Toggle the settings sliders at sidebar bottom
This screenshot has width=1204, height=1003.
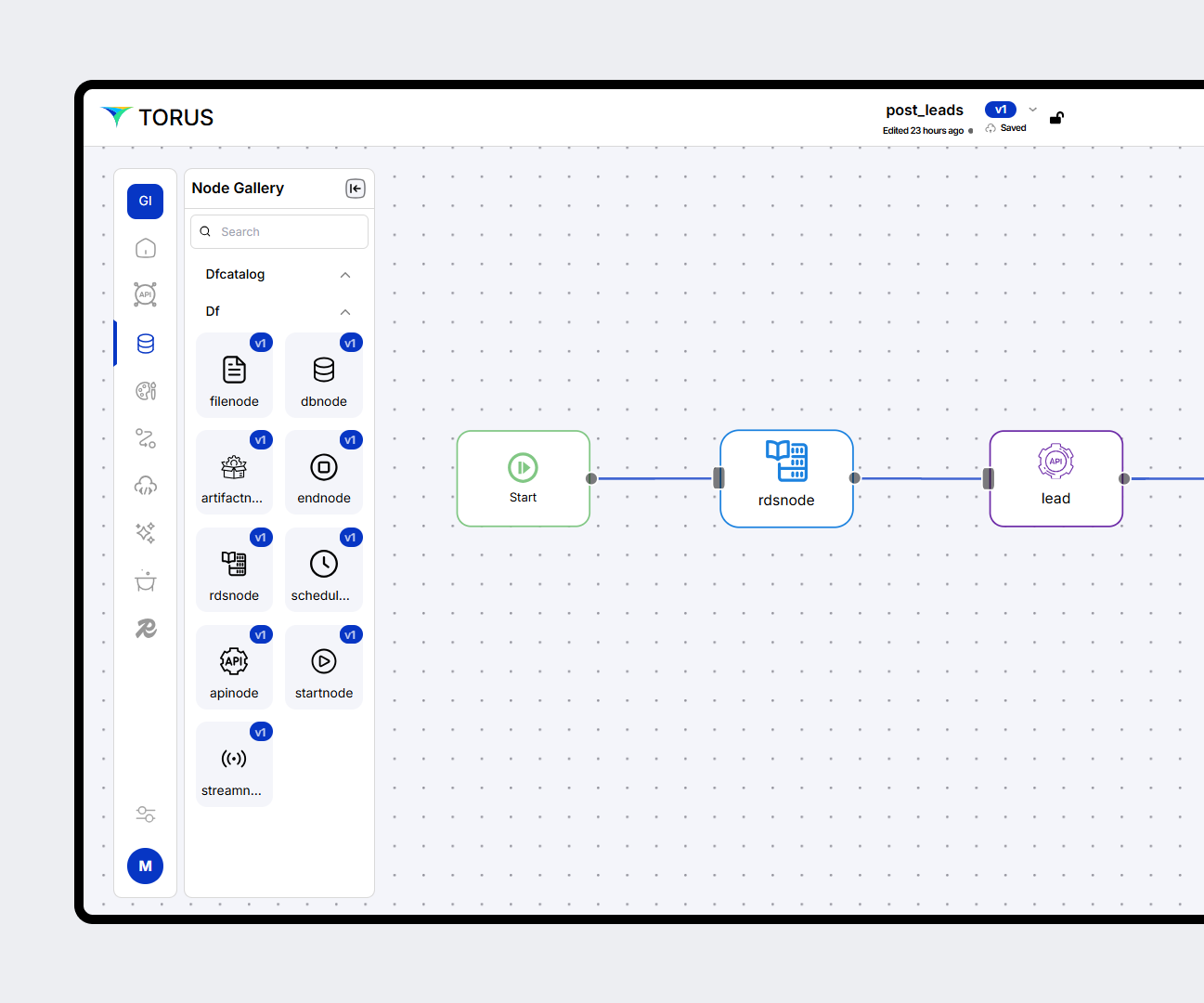pyautogui.click(x=145, y=814)
